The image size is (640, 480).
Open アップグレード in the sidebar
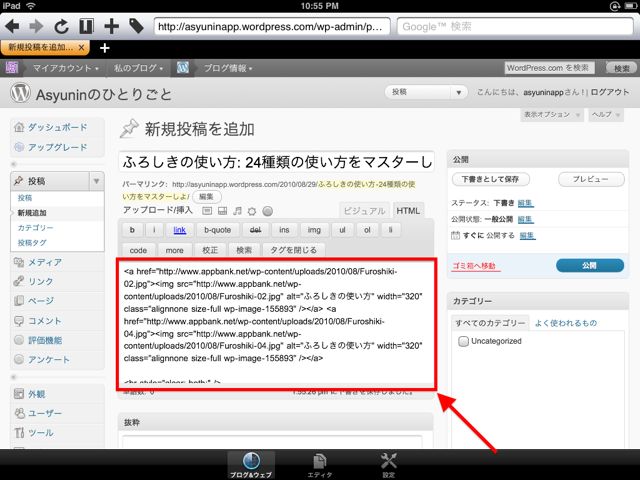(58, 147)
